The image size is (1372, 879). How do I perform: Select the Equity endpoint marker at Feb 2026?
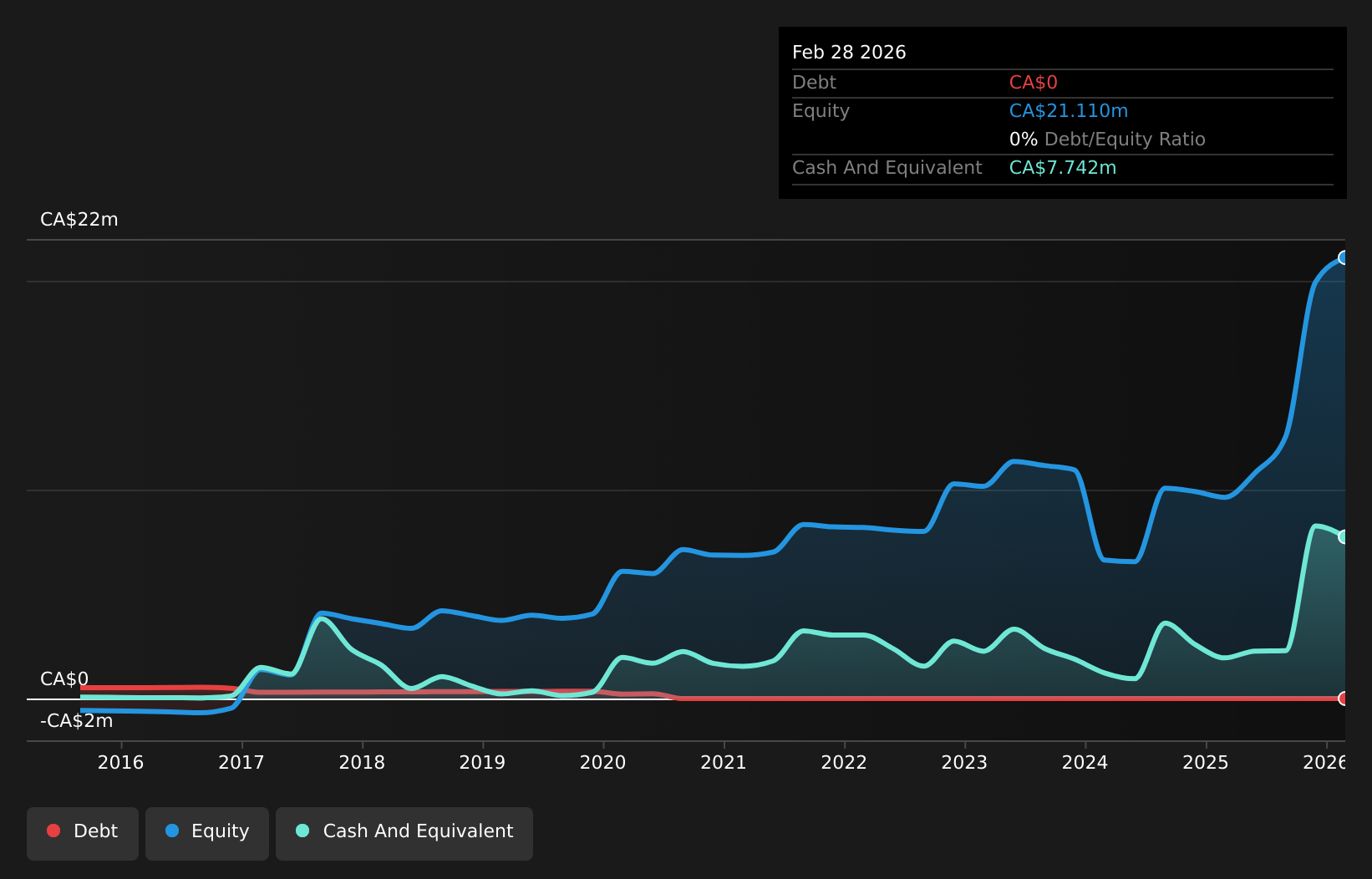click(x=1344, y=257)
